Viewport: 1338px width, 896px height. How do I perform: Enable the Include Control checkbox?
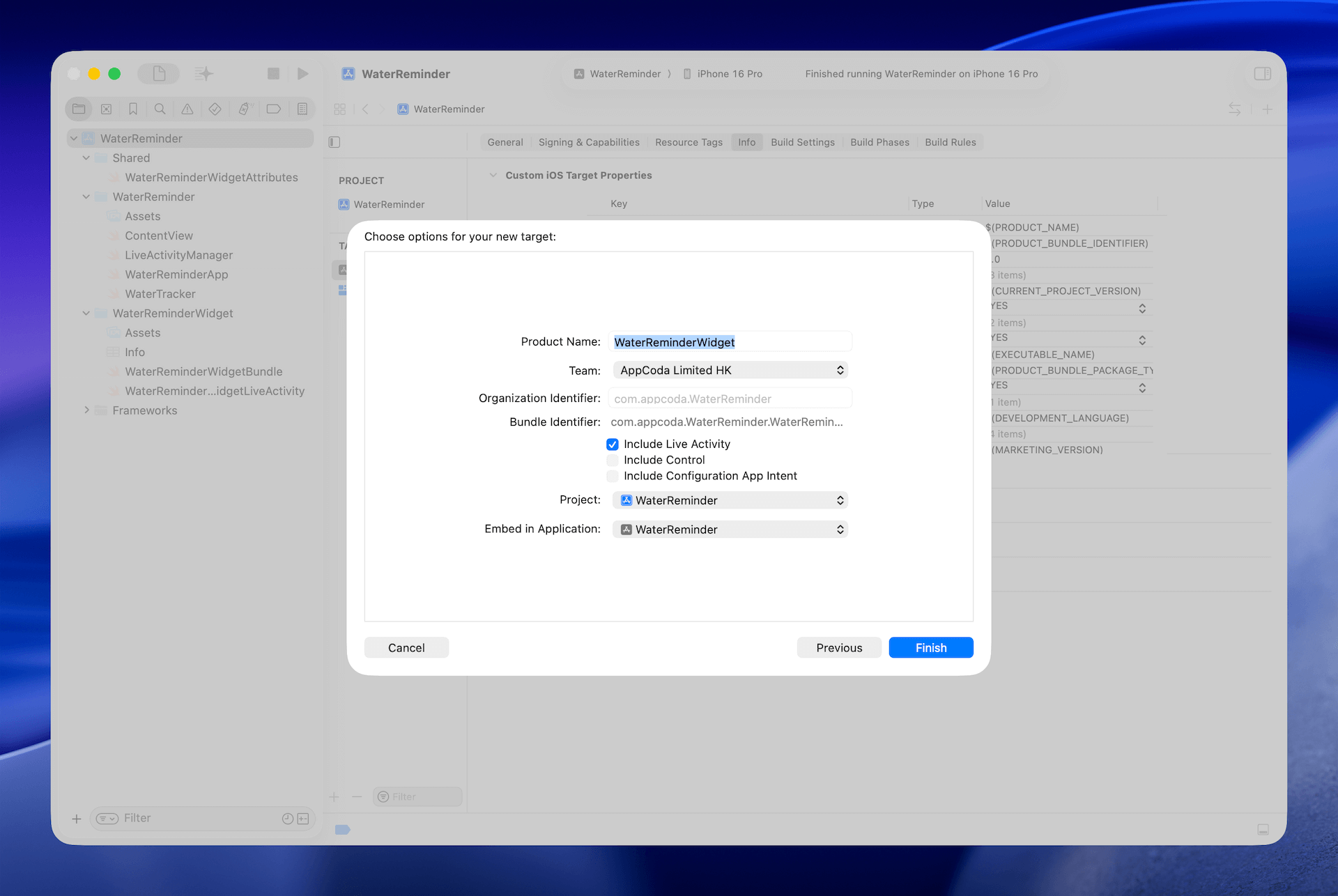pos(613,461)
